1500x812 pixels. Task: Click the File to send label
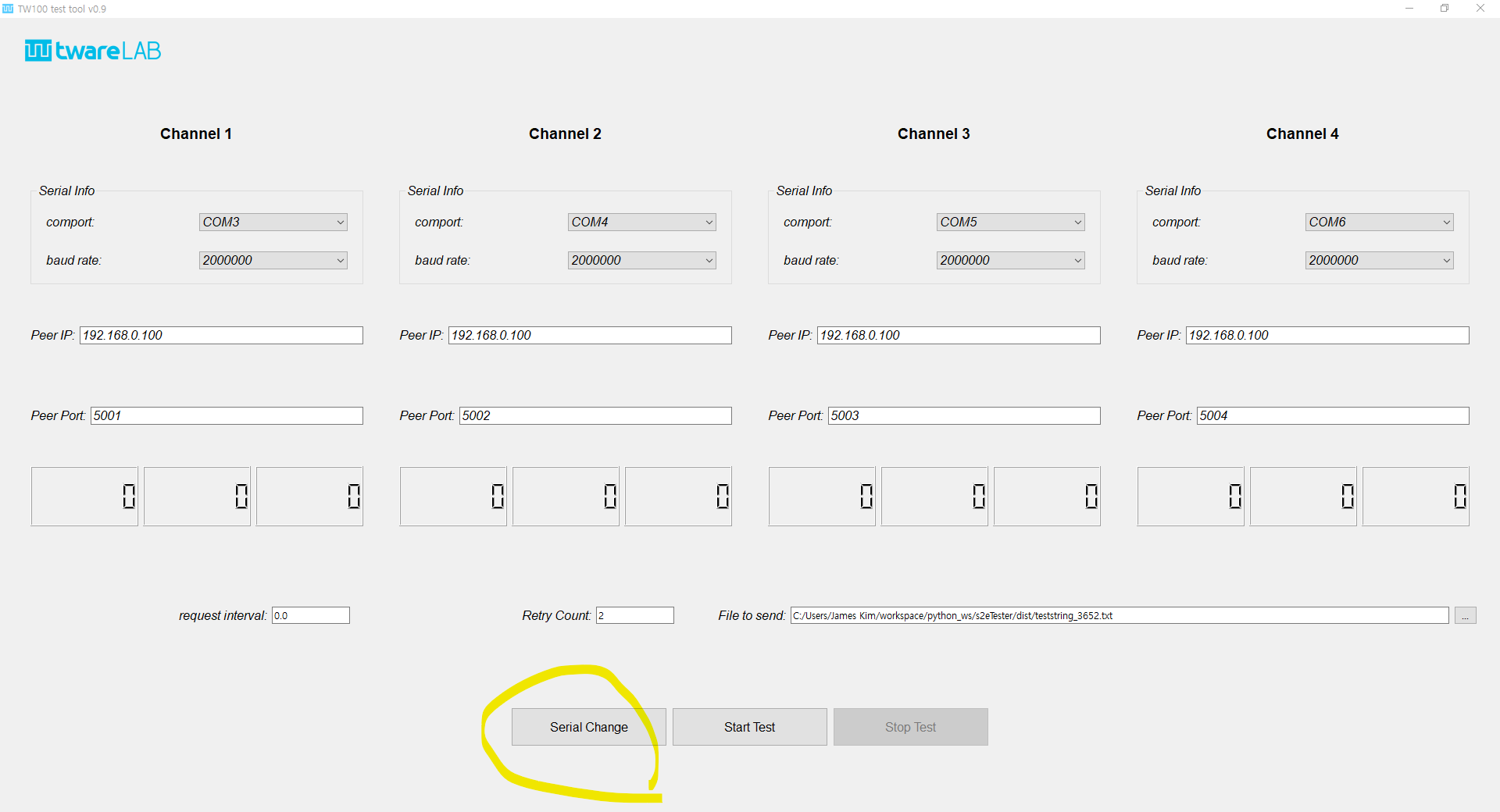752,615
